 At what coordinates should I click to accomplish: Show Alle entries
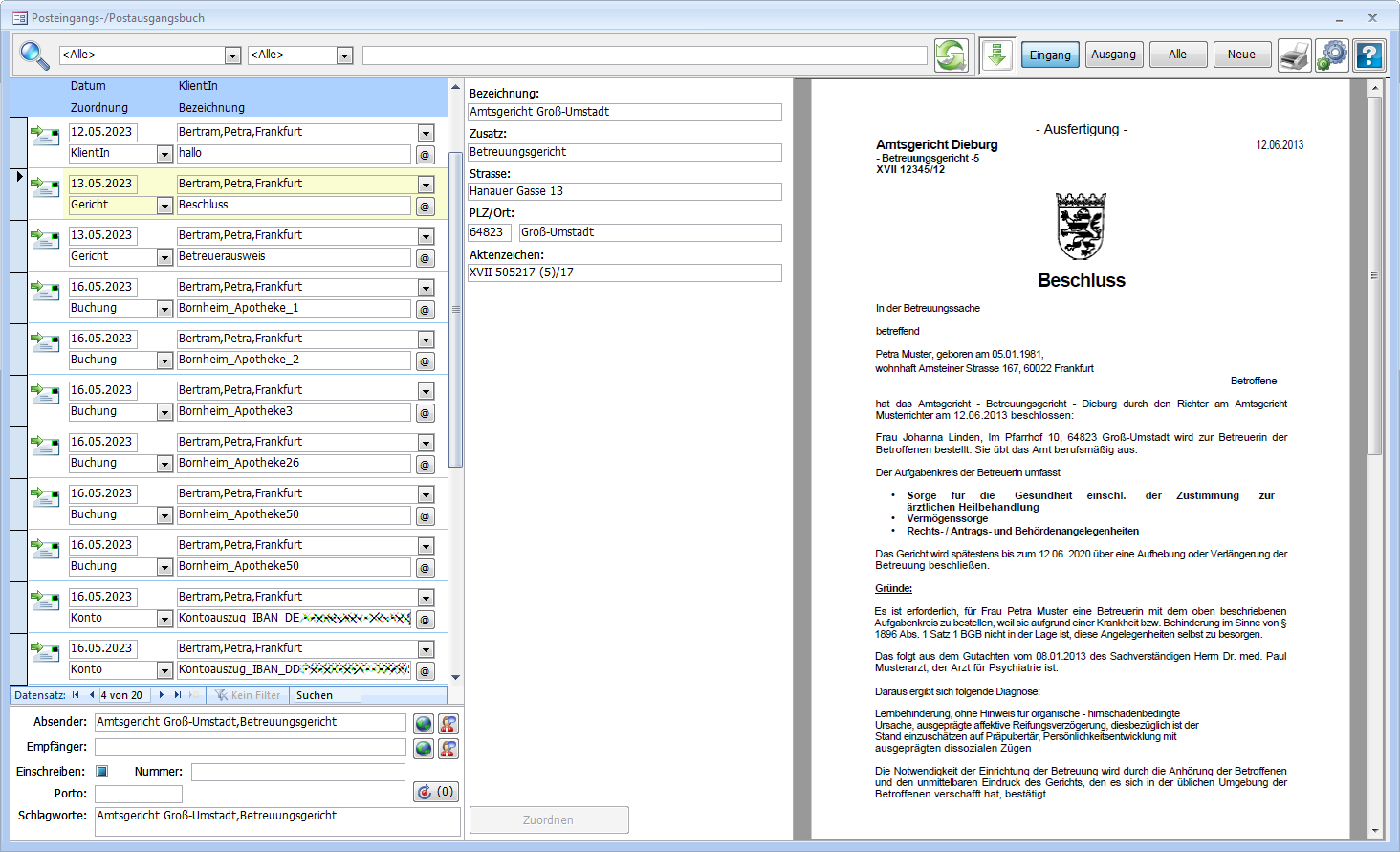(1178, 55)
